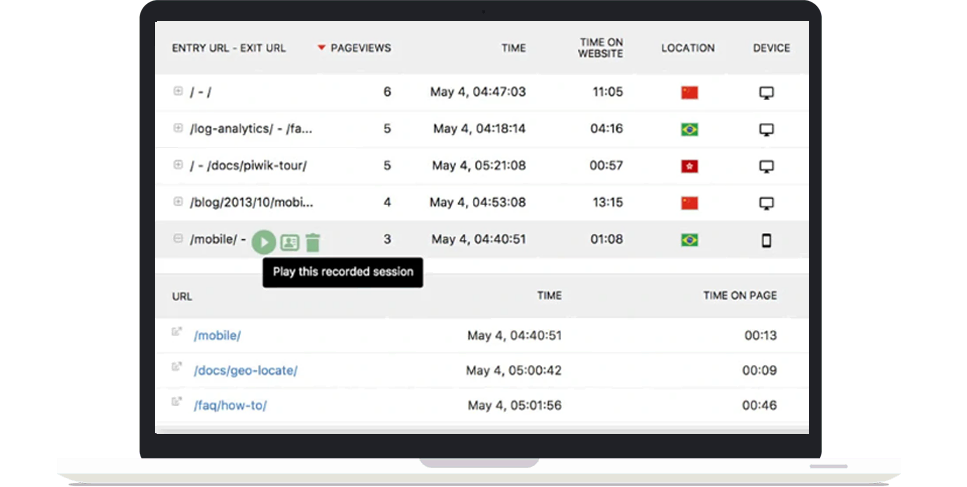Click the Location column header

[688, 48]
